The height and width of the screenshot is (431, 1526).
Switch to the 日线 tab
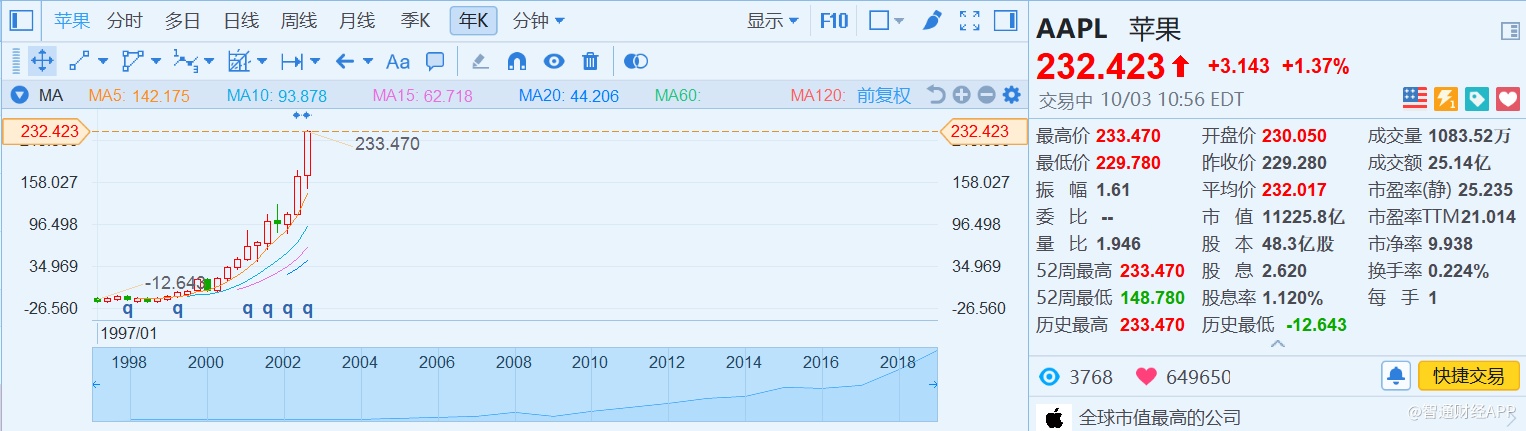[241, 20]
